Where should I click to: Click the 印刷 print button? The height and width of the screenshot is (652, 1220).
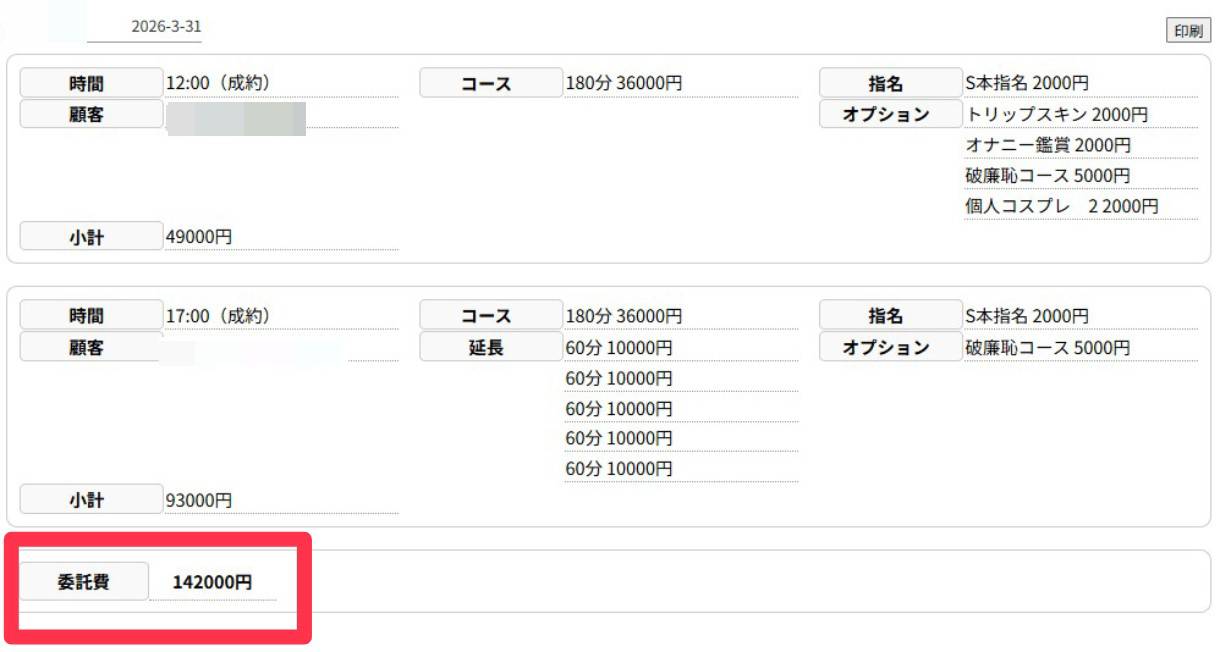(1186, 31)
